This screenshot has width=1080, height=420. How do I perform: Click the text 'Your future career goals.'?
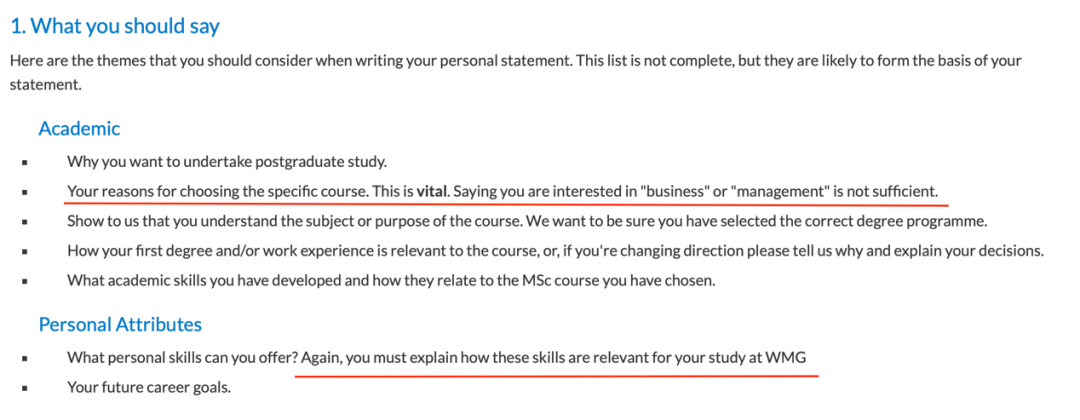coord(149,387)
